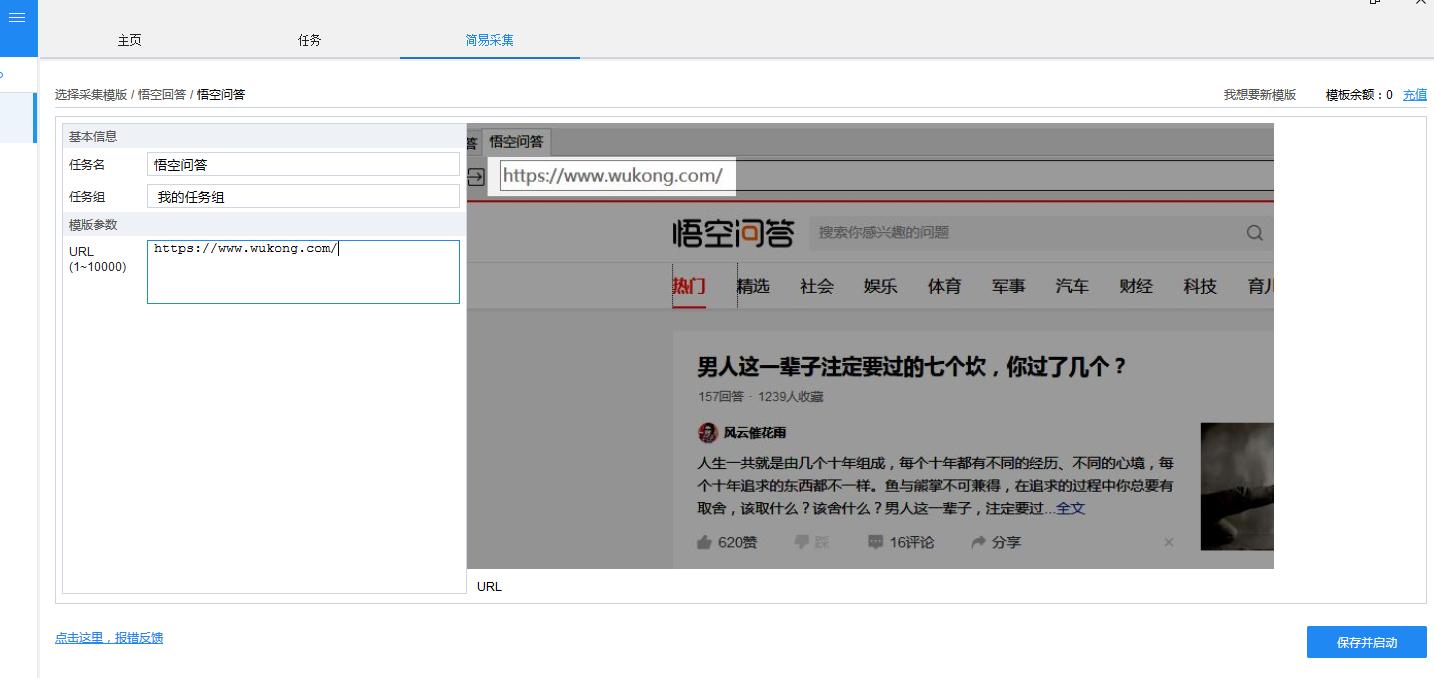Dismiss the article with the X icon
This screenshot has height=678, width=1434.
[x=1168, y=542]
